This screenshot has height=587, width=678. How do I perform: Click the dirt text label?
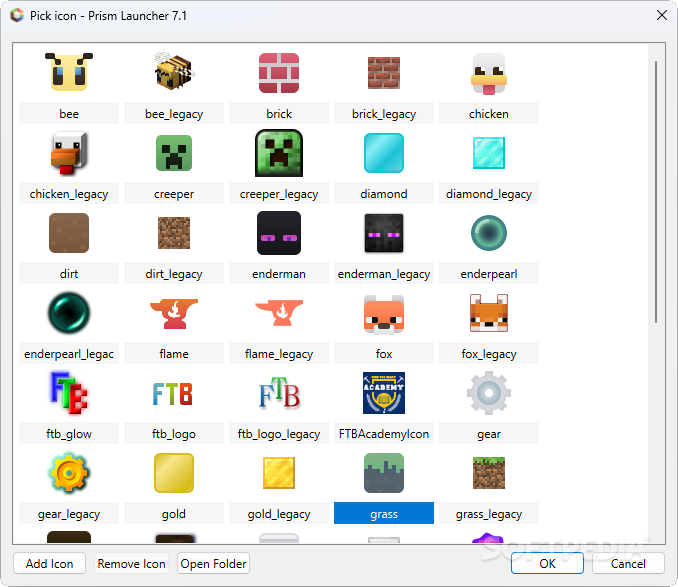click(x=69, y=274)
